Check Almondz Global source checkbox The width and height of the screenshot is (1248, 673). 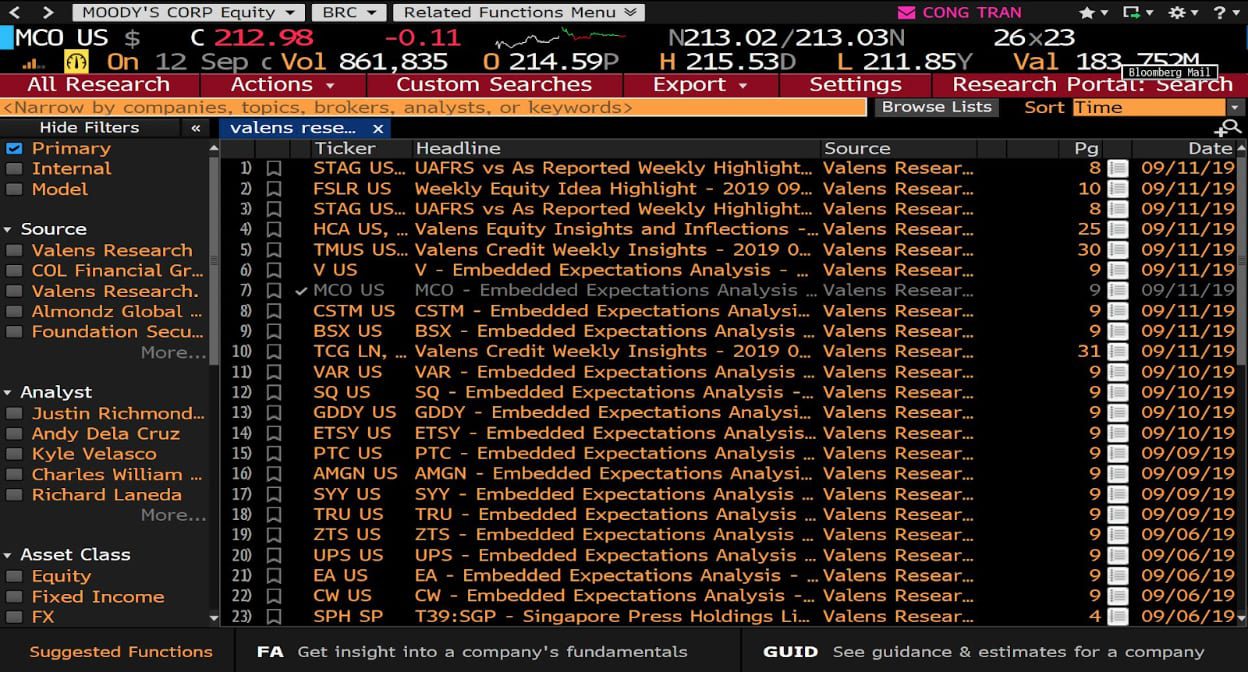[x=14, y=311]
